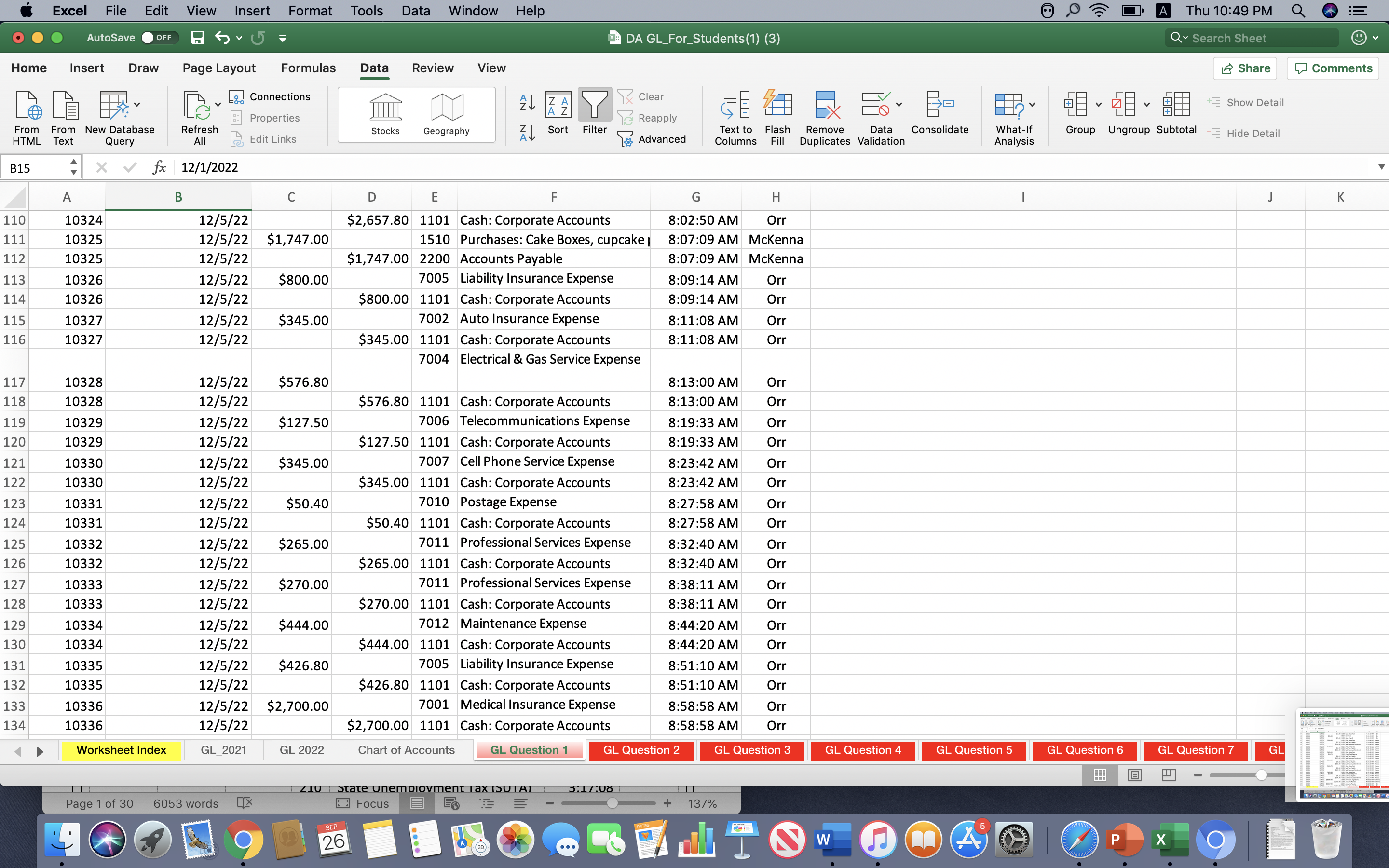Viewport: 1389px width, 868px height.
Task: Expand the formula bar chevron
Action: coord(1381,167)
